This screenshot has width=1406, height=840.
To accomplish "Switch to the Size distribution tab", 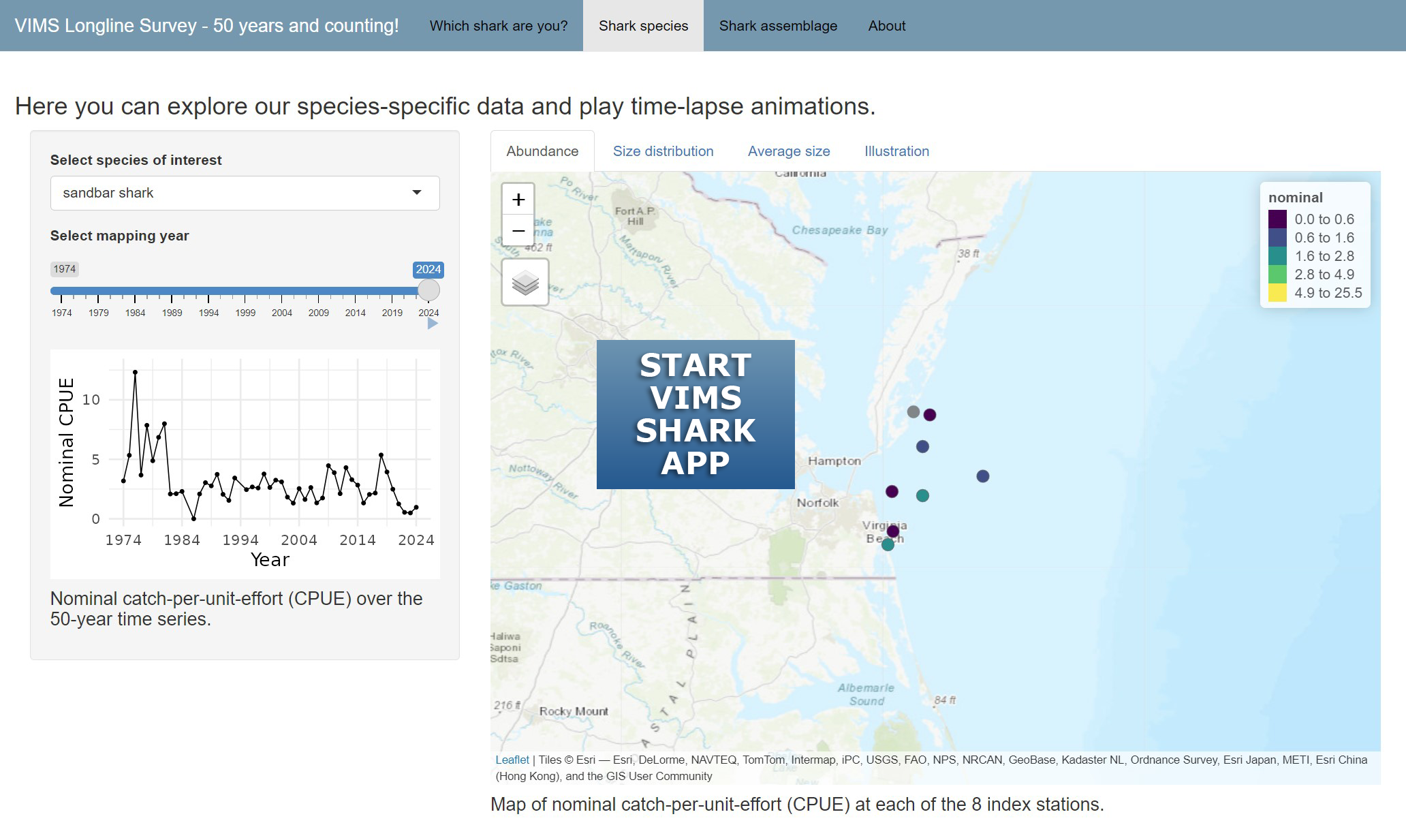I will point(663,151).
